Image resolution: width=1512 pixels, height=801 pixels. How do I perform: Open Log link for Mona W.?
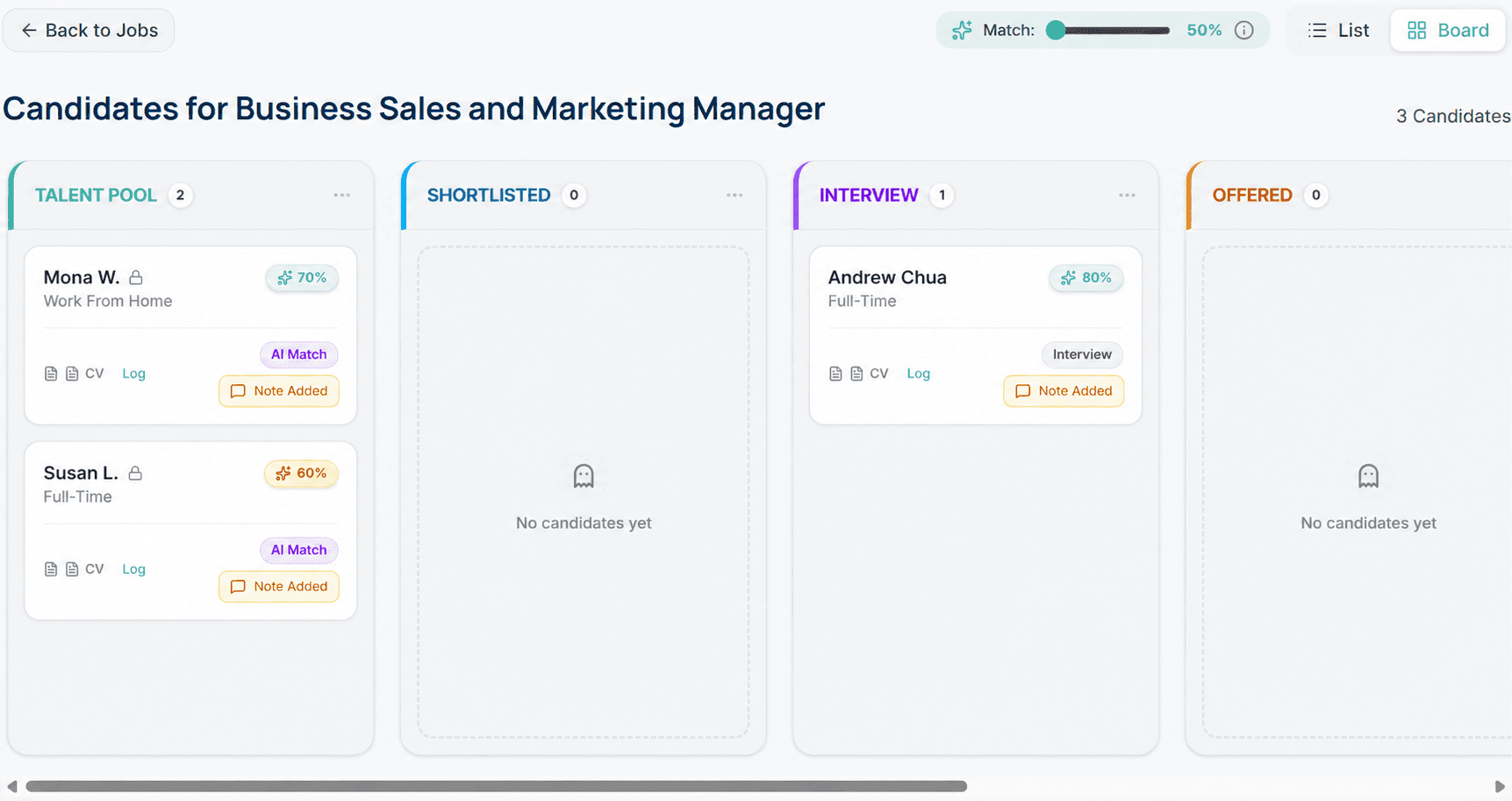[133, 374]
